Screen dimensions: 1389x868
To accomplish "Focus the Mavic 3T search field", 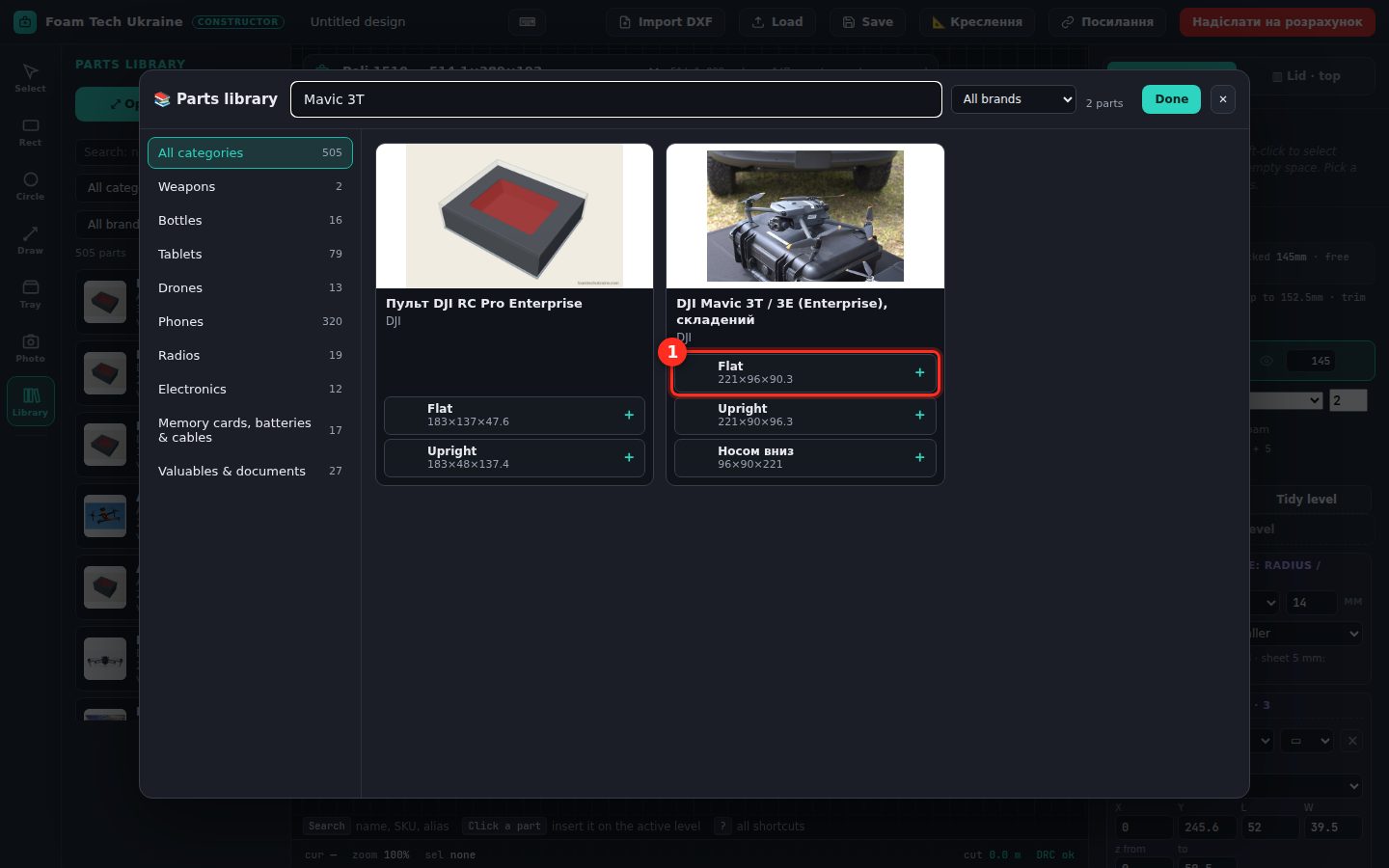I will [616, 99].
